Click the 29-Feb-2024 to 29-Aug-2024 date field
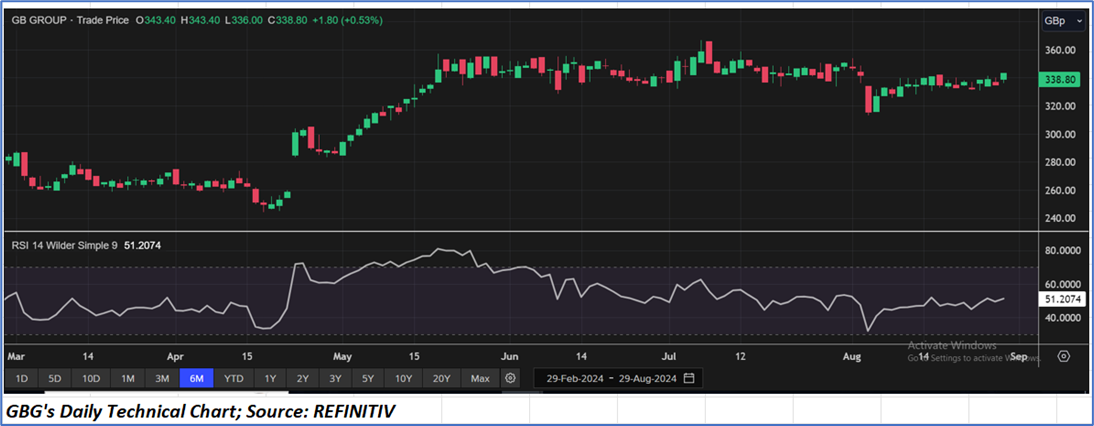The height and width of the screenshot is (426, 1094). click(610, 378)
